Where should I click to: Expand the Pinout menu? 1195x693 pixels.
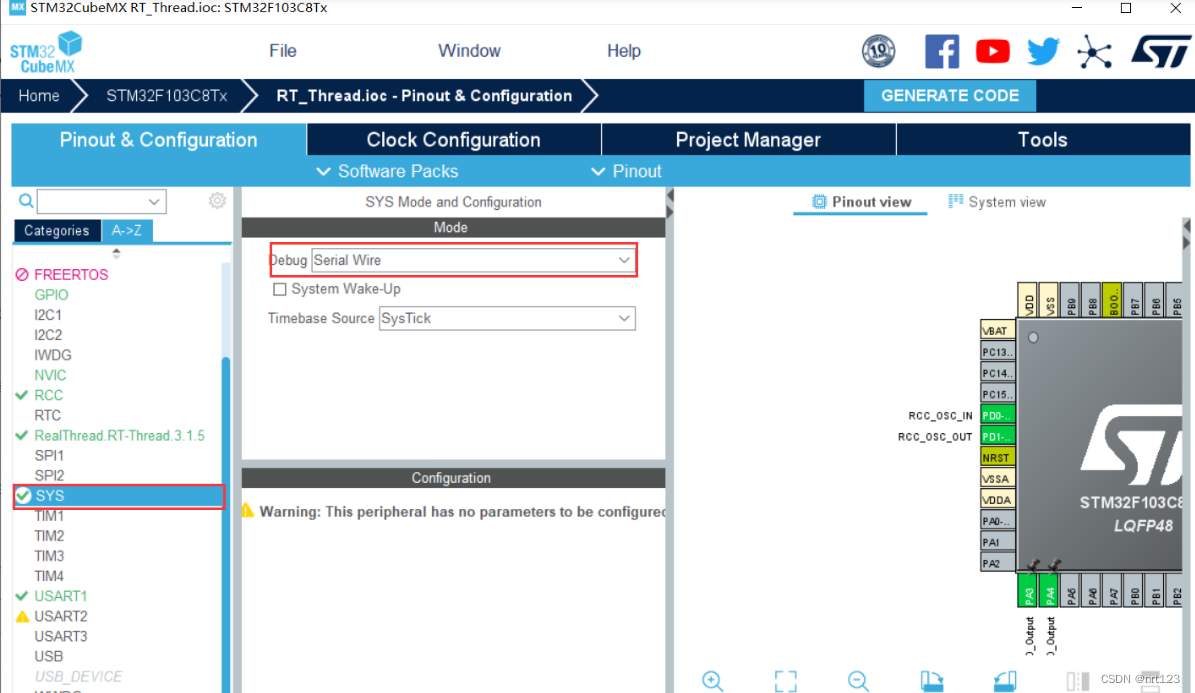[626, 172]
